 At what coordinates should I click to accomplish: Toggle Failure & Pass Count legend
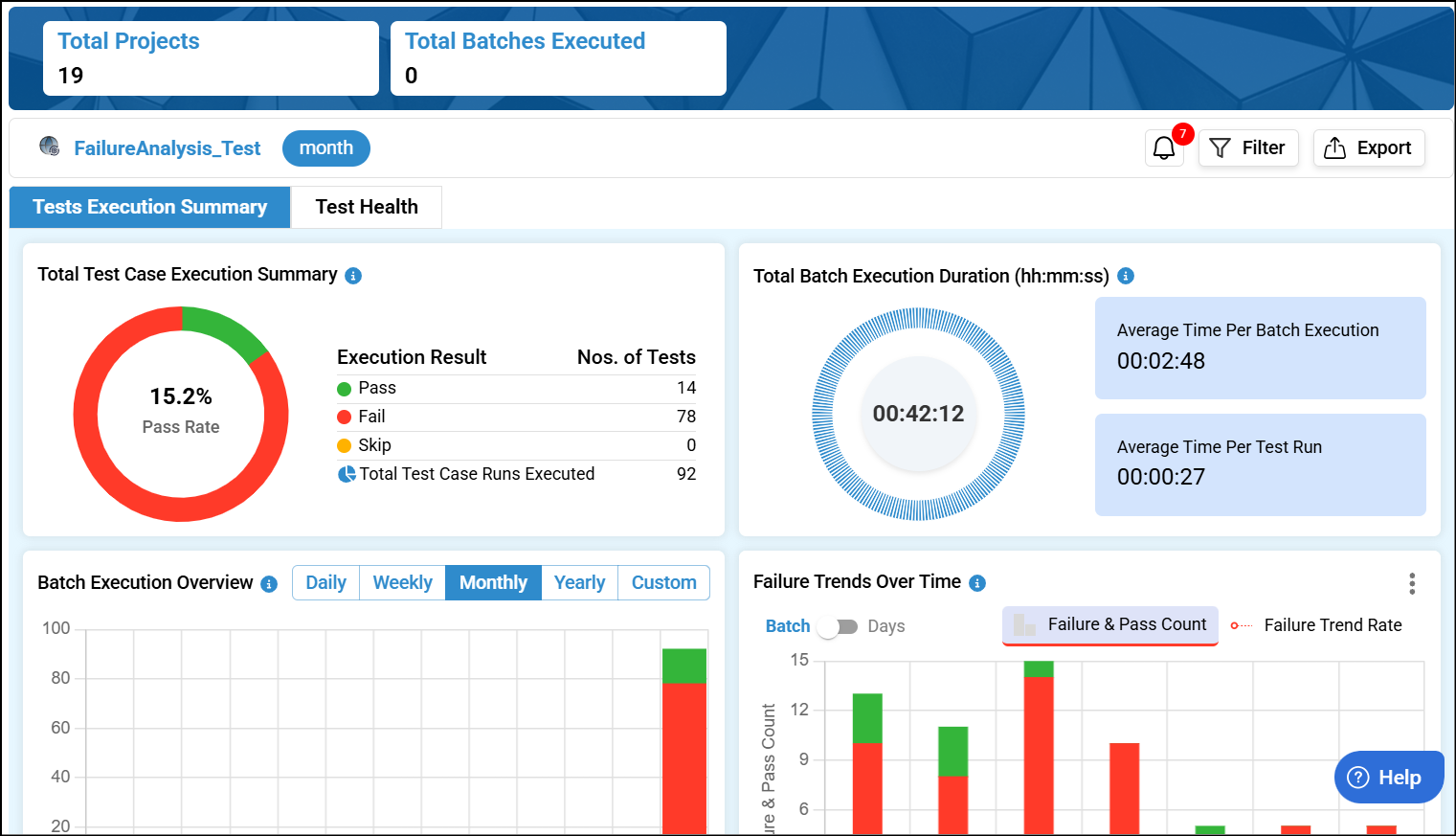[1110, 625]
